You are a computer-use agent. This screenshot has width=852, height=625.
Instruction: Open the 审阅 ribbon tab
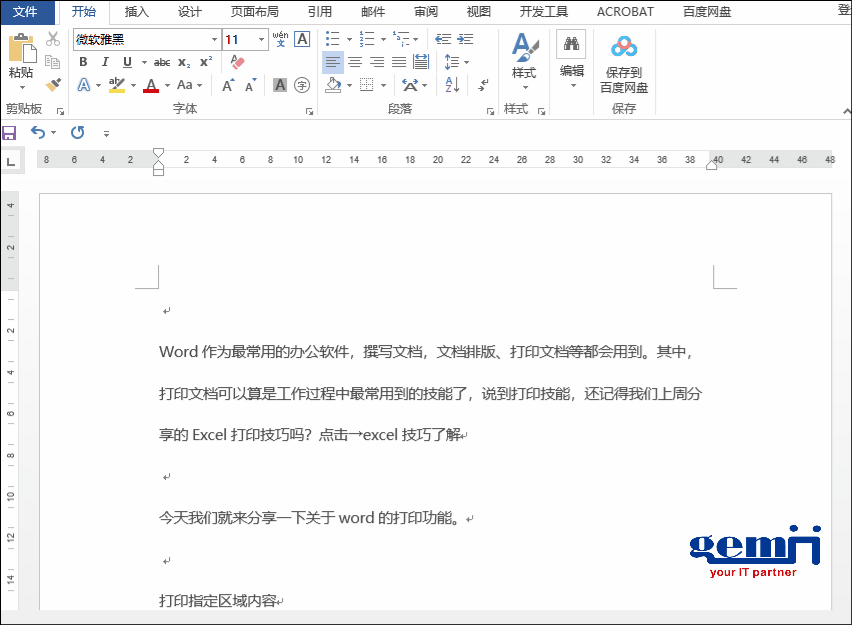425,12
